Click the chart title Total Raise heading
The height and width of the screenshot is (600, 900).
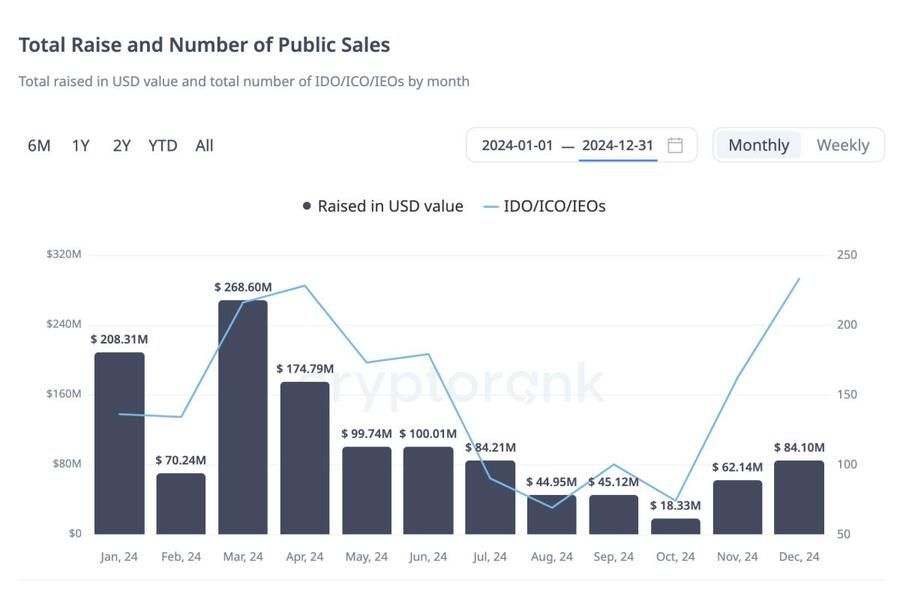coord(204,45)
